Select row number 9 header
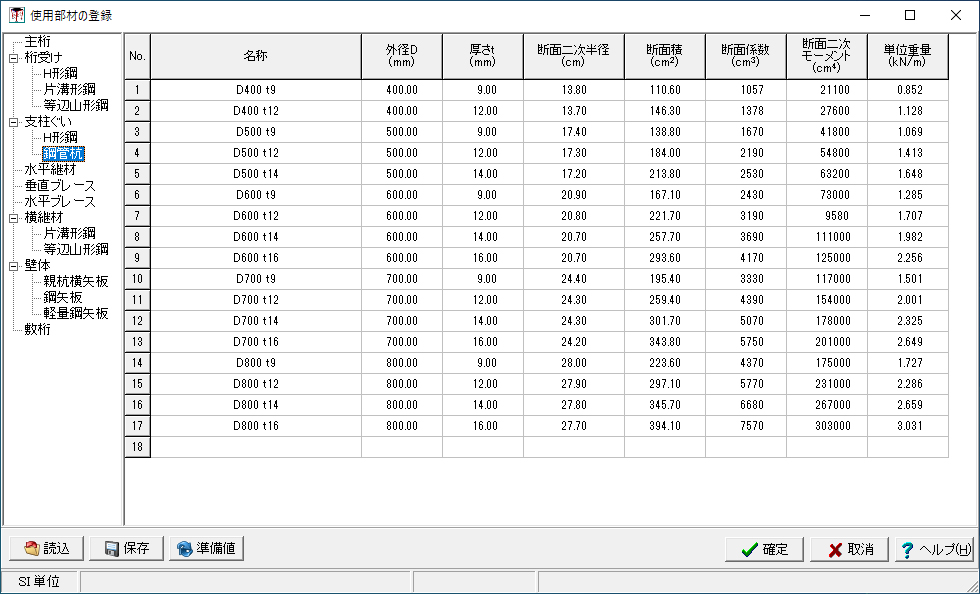 (x=138, y=258)
